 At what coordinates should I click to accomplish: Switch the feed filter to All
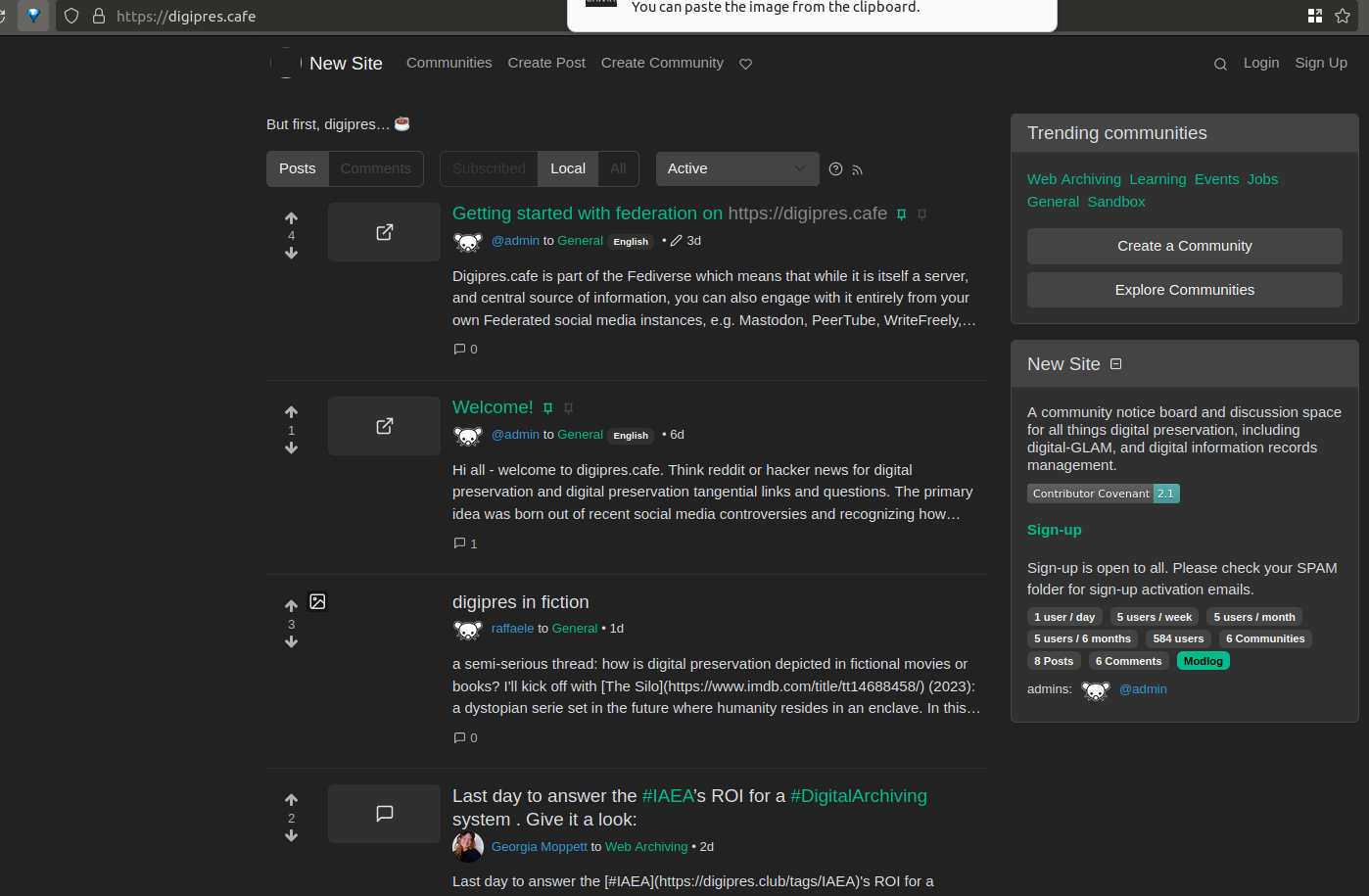618,168
